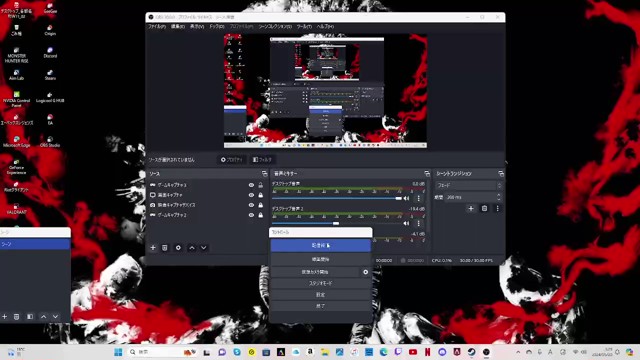Click the 録画開始 recording button
640x360 pixels.
[x=320, y=259]
